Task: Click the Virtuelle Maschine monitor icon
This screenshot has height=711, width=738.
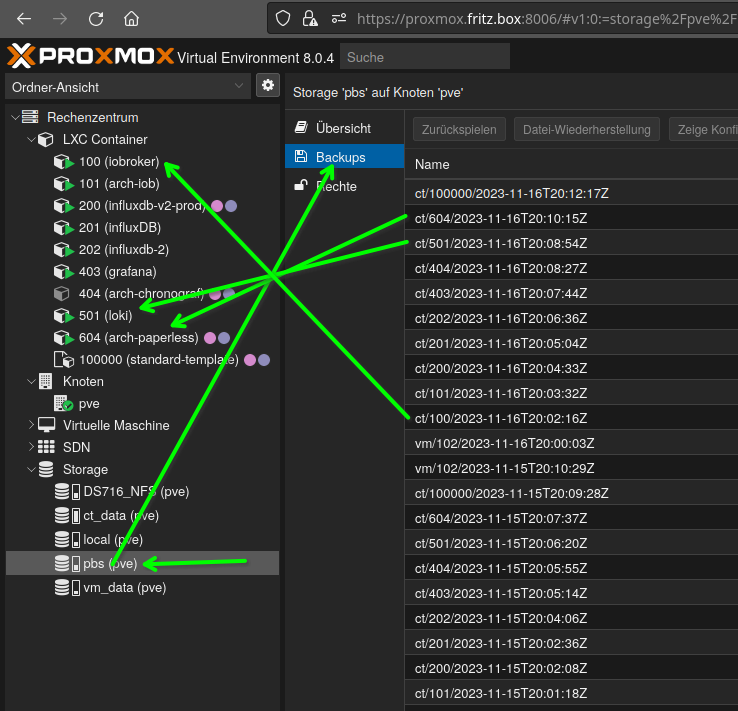Action: pos(46,425)
